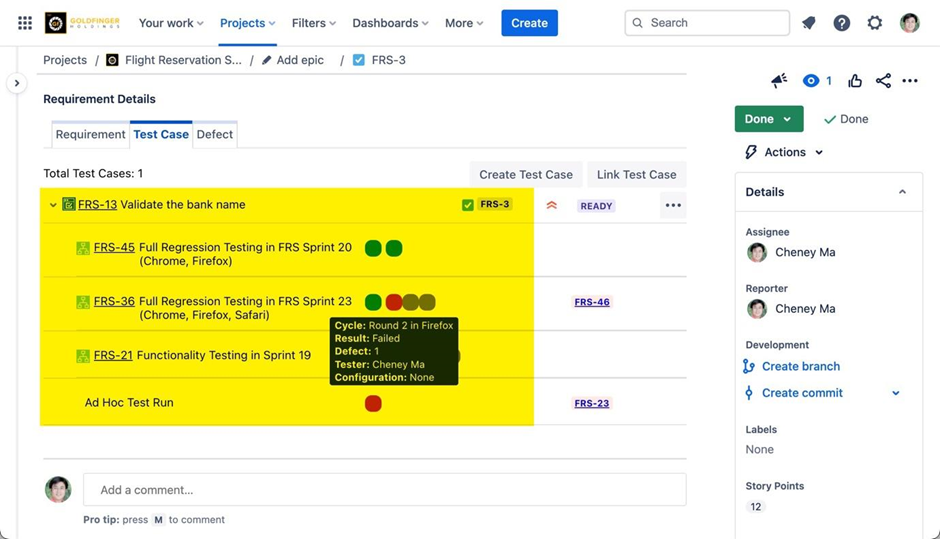Viewport: 940px width, 539px height.
Task: Switch to the Defect tab
Action: [x=214, y=134]
